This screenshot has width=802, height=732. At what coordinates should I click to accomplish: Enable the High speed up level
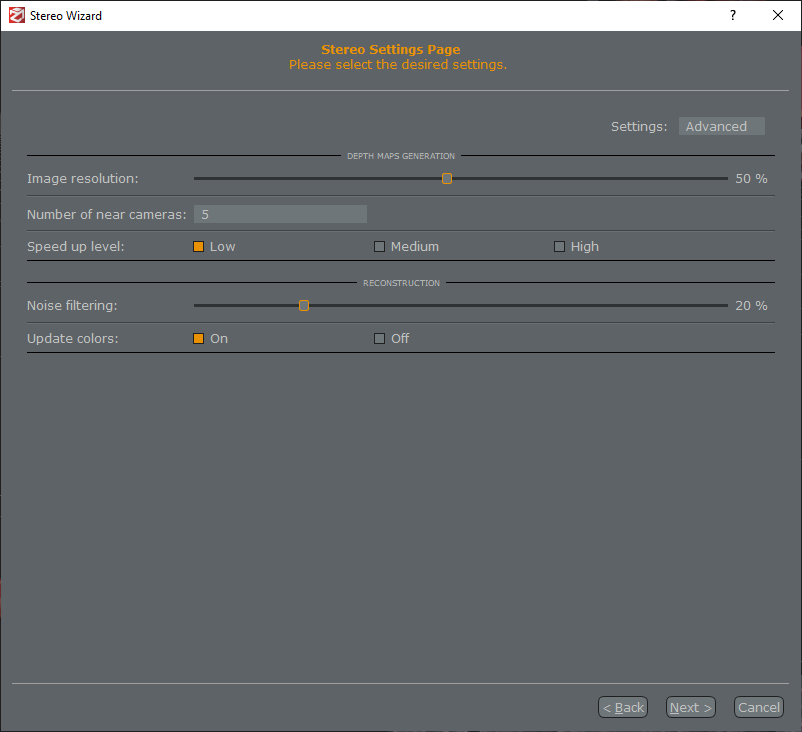559,246
